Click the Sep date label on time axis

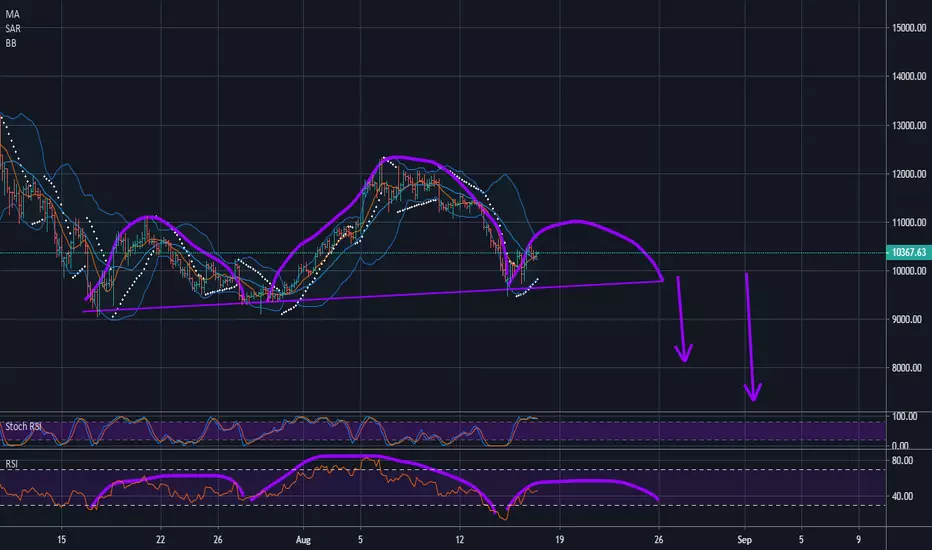(x=744, y=540)
